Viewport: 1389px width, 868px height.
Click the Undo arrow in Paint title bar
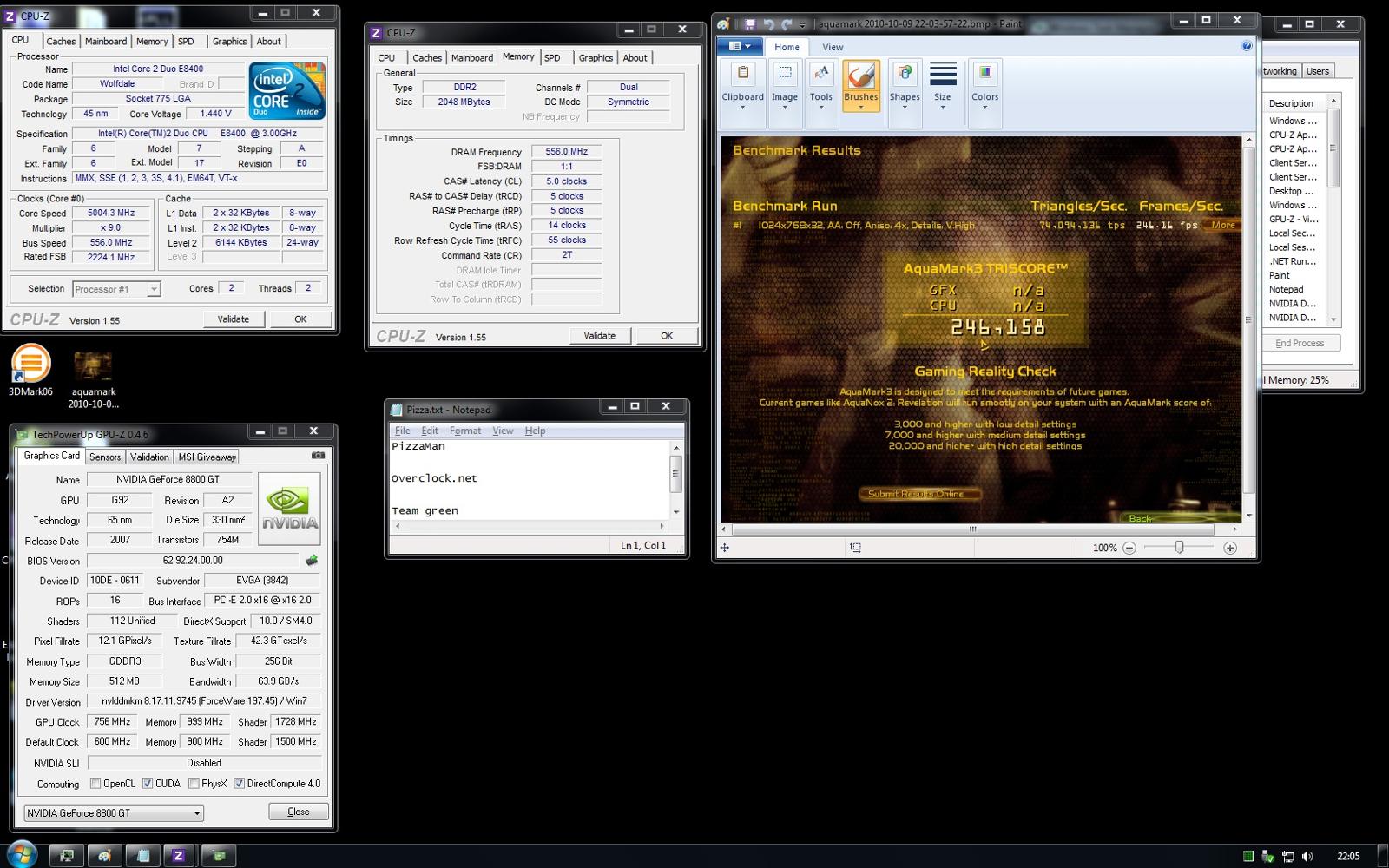768,24
